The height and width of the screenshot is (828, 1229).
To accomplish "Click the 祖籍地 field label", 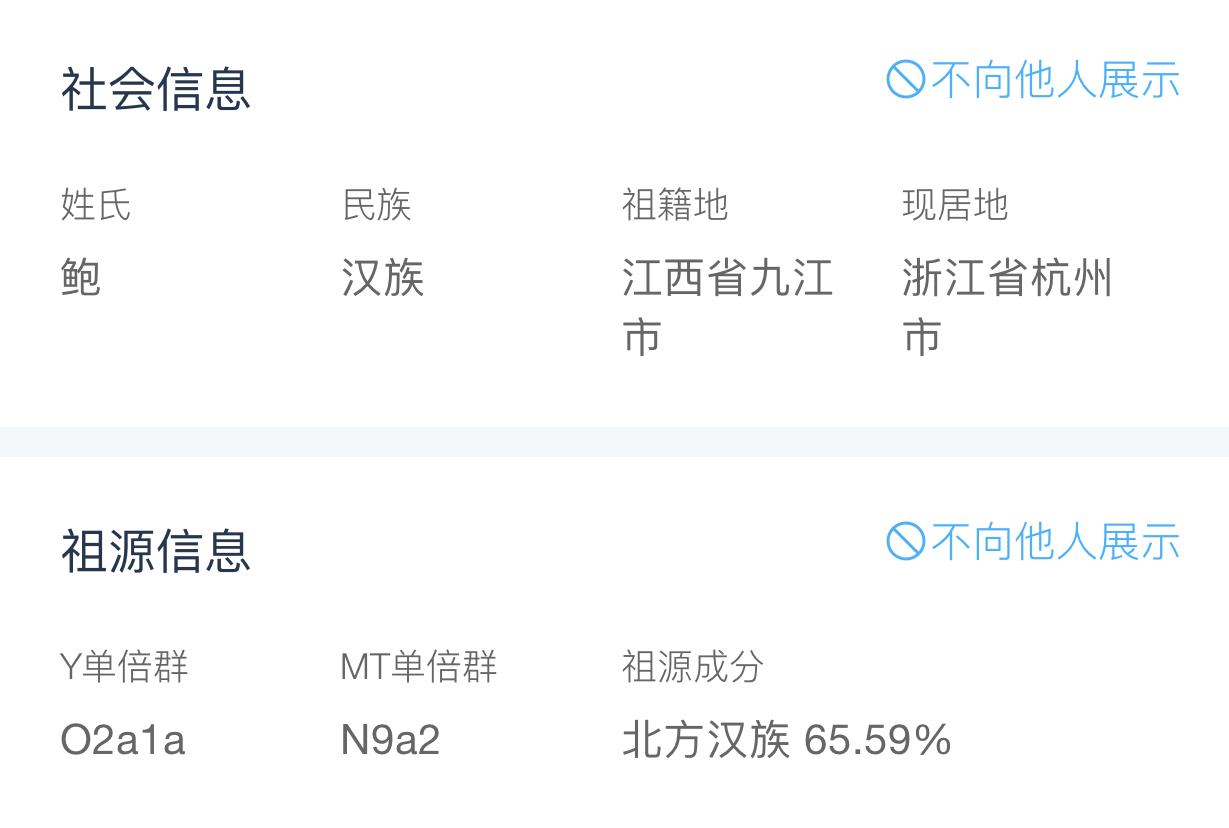I will click(675, 205).
